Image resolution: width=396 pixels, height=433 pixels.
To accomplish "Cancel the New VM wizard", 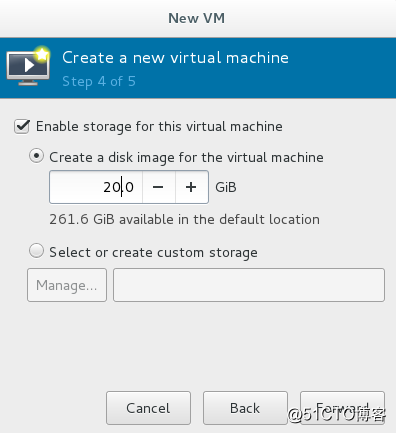I will click(x=148, y=408).
